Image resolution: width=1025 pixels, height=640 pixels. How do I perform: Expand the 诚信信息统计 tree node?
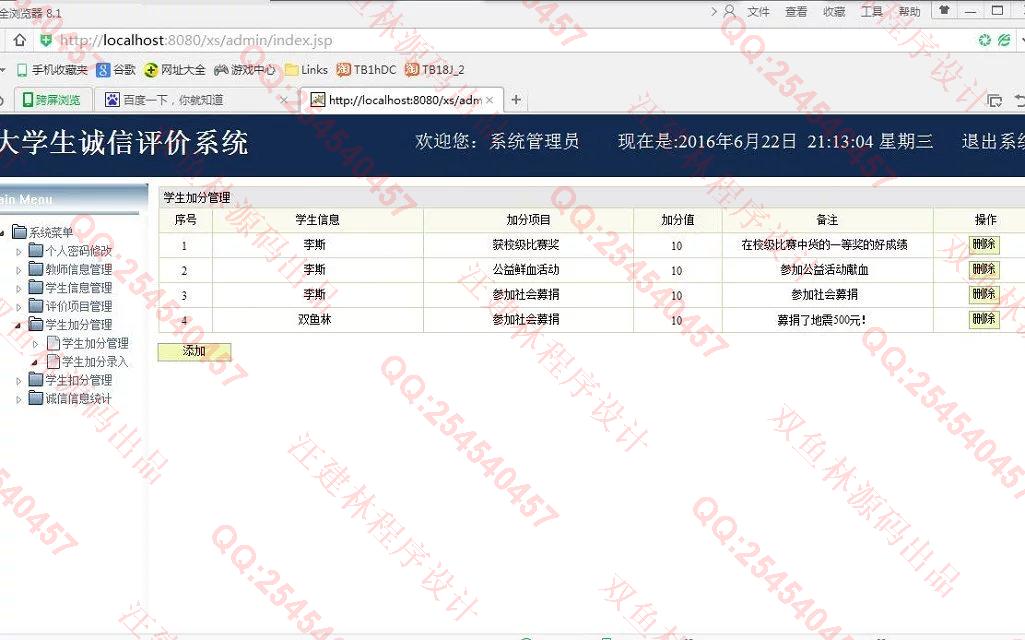(19, 399)
